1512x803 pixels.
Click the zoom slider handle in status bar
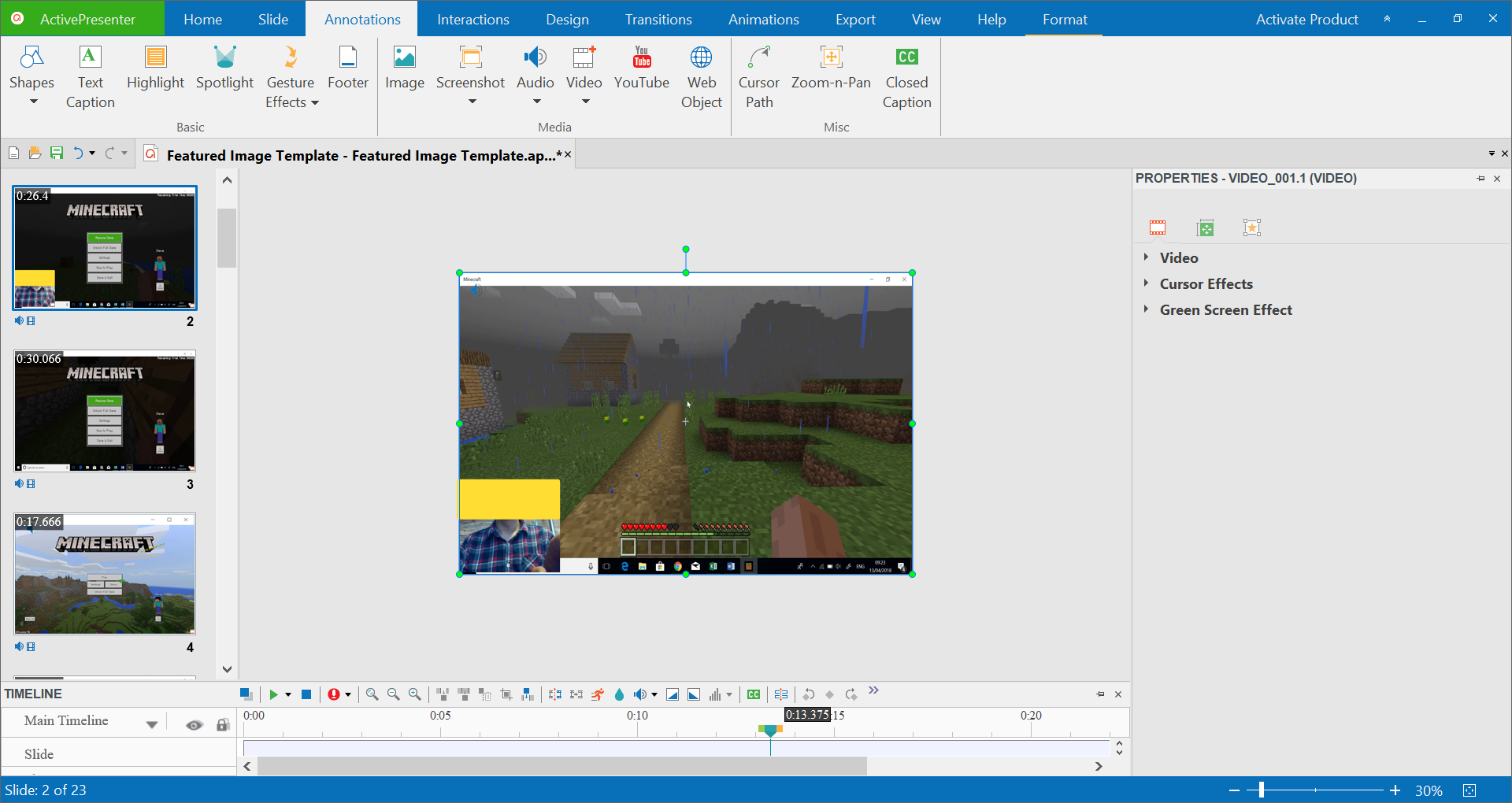[x=1261, y=790]
